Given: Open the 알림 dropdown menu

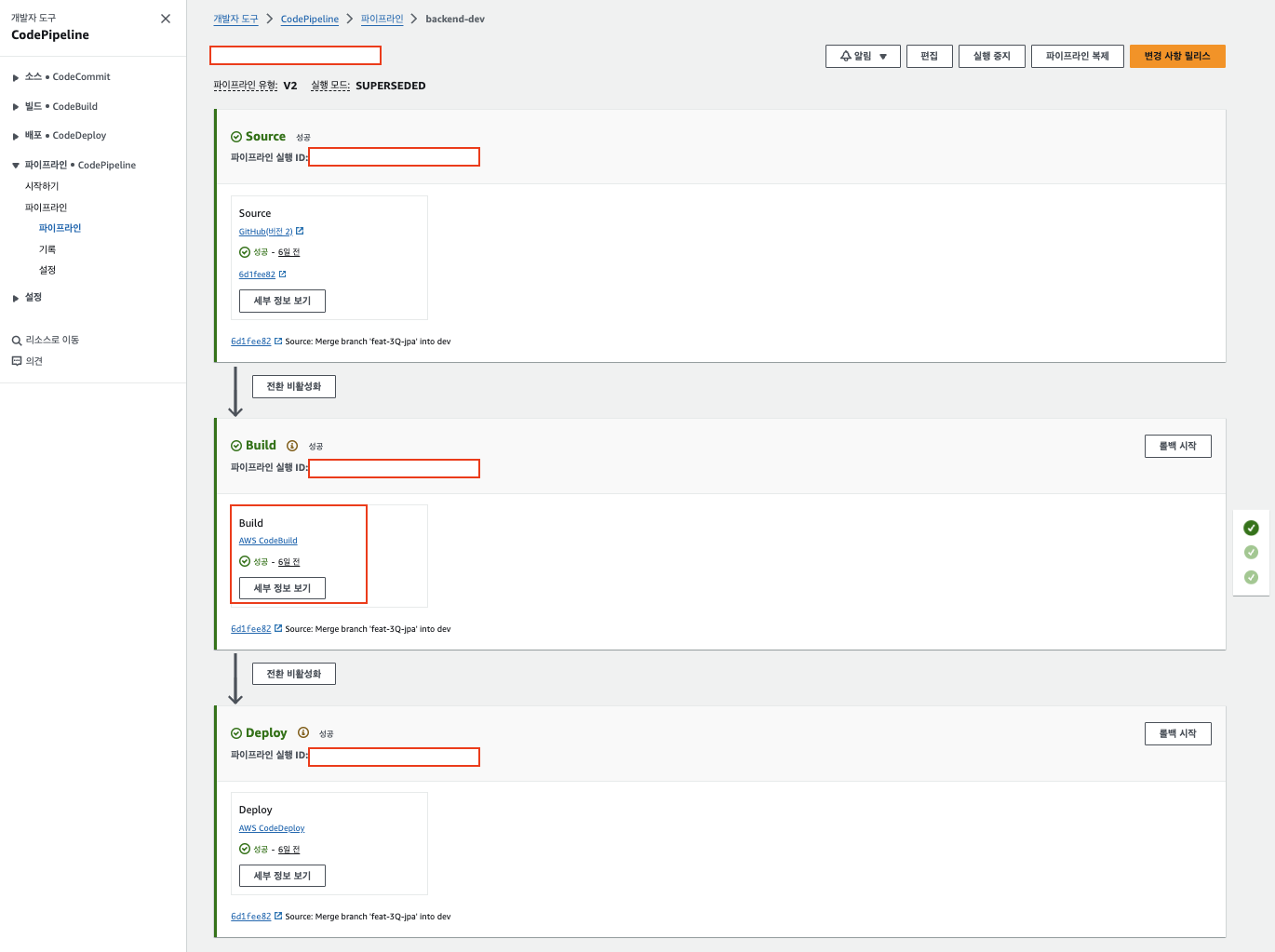Looking at the screenshot, I should [x=863, y=57].
